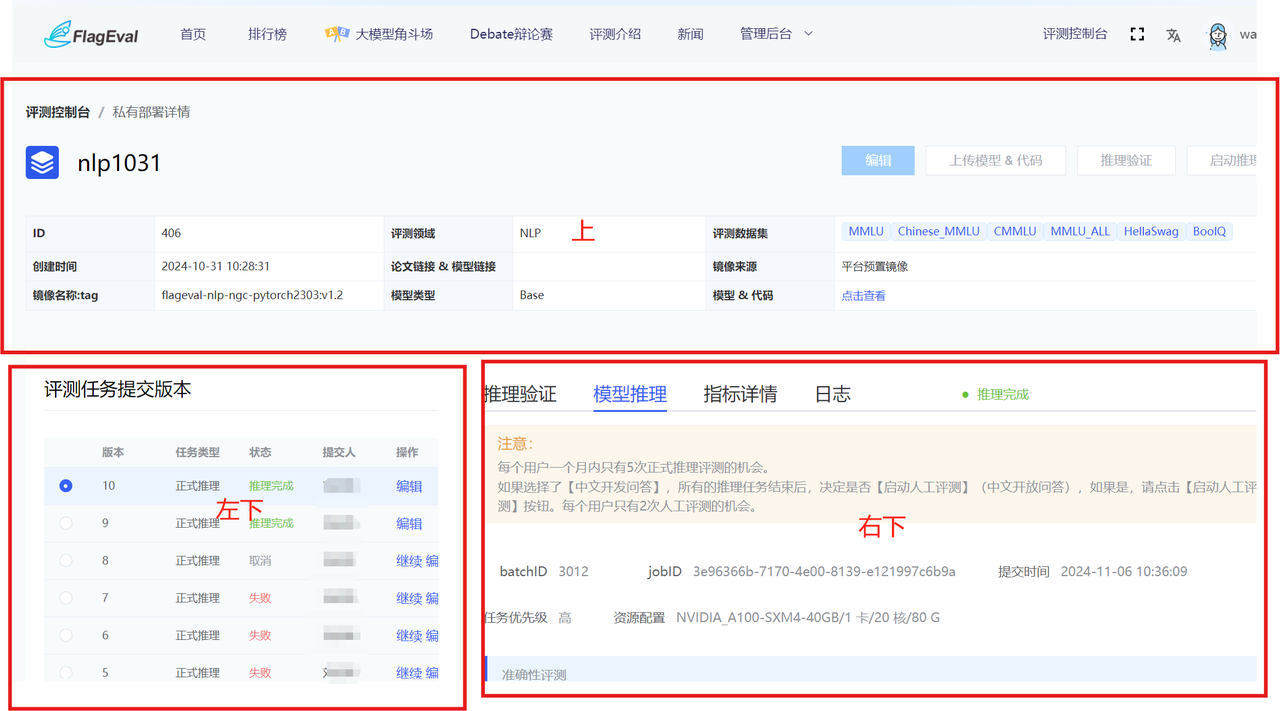Select version 9 radio button

click(x=66, y=523)
